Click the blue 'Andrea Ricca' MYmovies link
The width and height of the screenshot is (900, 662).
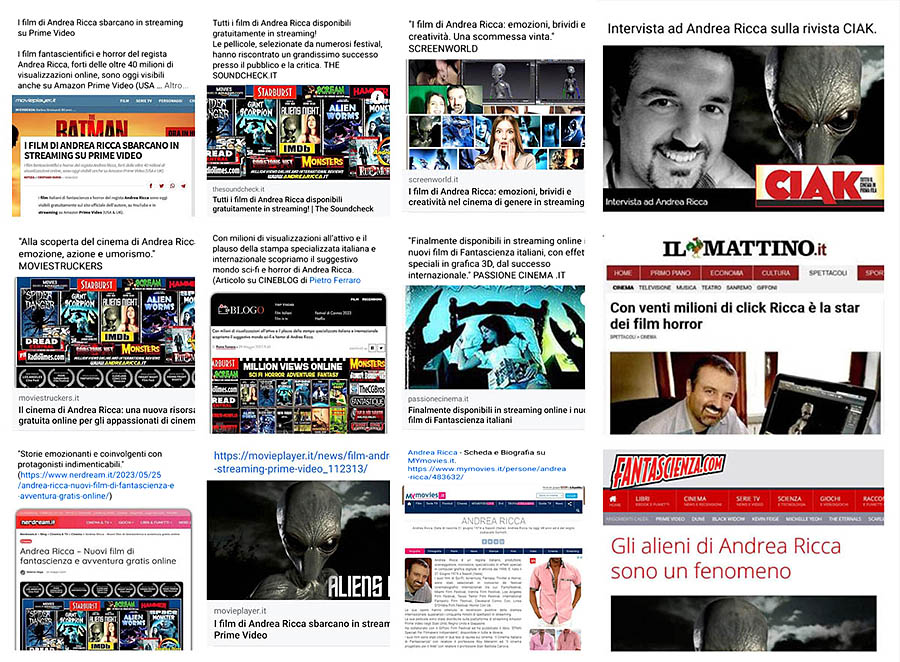click(x=432, y=452)
